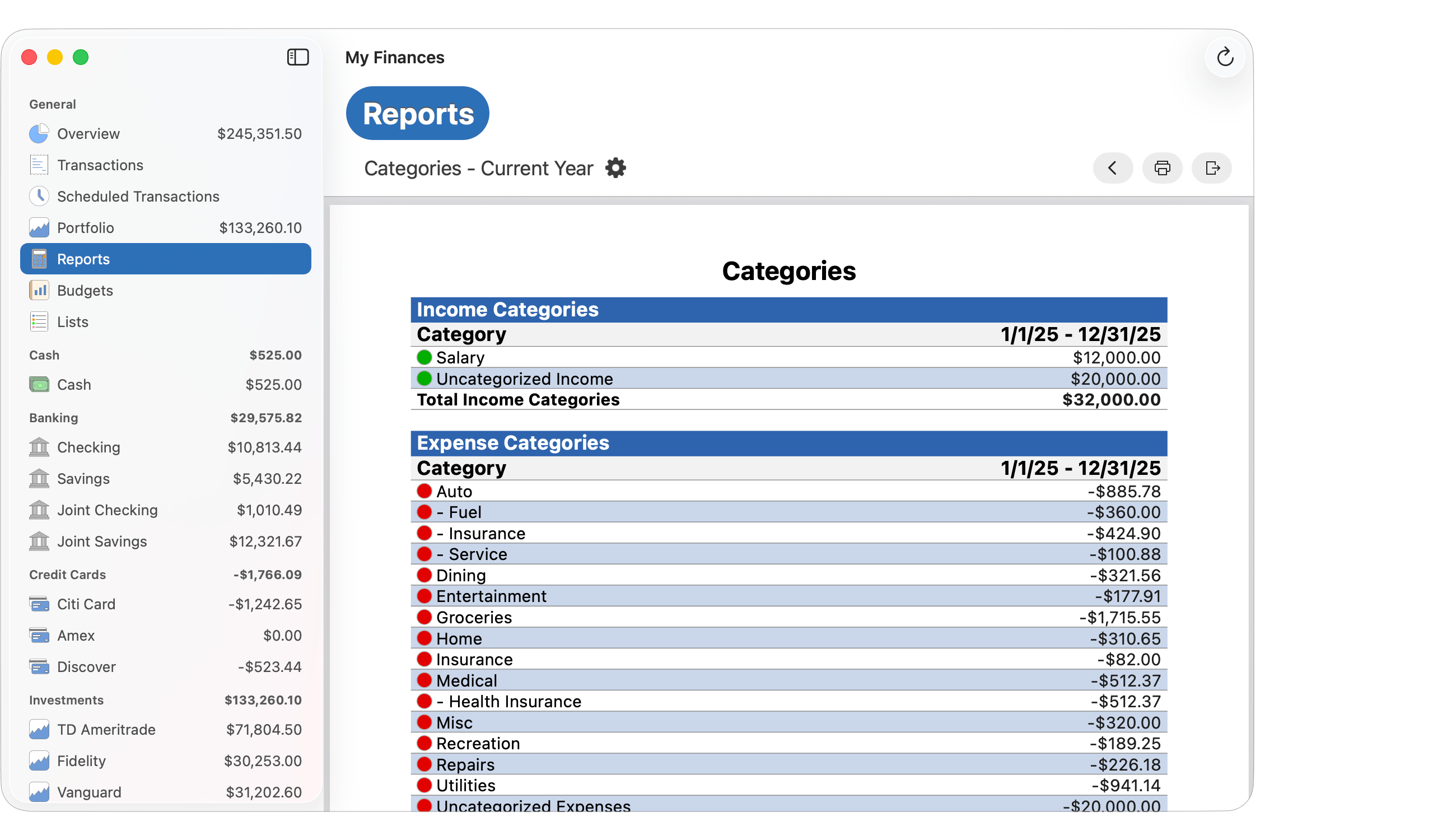The image size is (1456, 840).
Task: Print the report using printer icon
Action: coord(1162,168)
